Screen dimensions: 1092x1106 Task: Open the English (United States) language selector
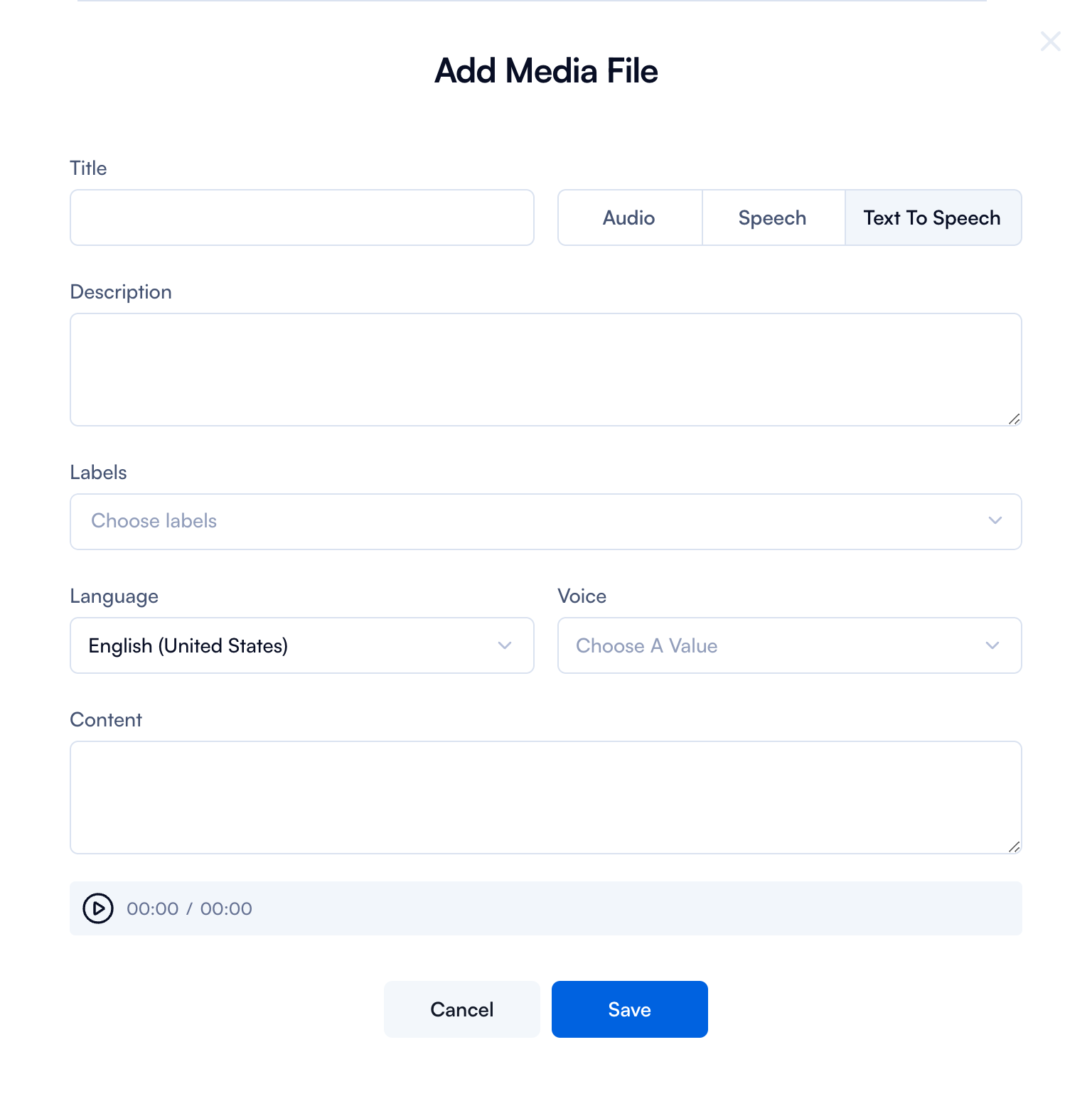coord(284,645)
